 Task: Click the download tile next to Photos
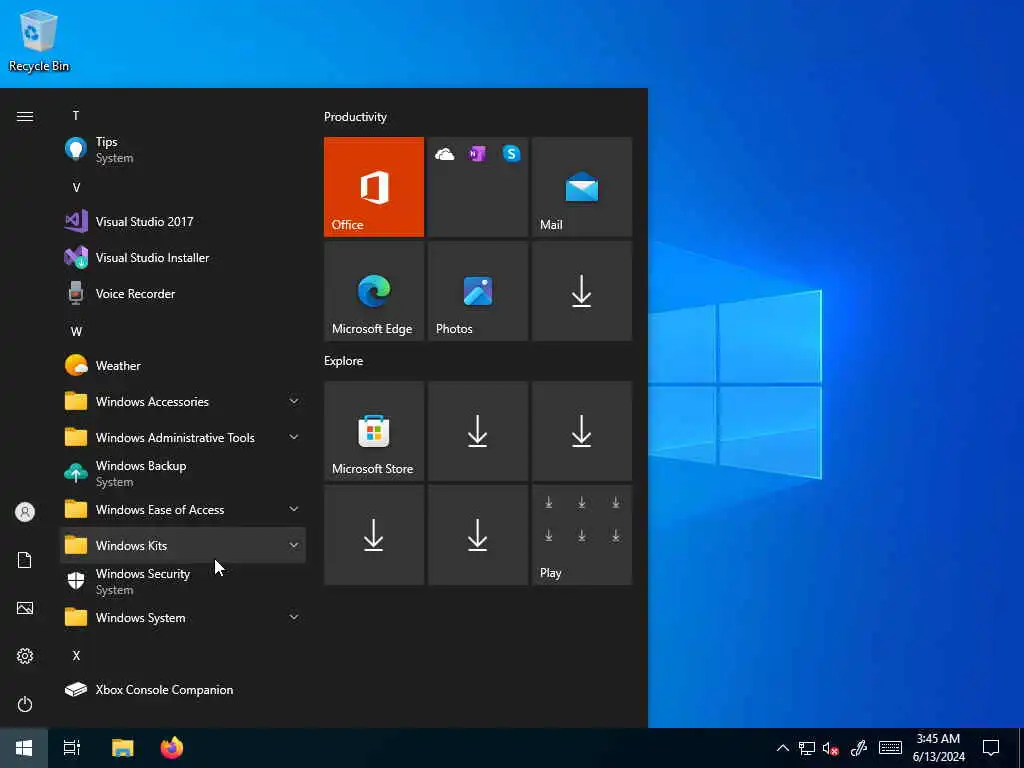point(582,291)
